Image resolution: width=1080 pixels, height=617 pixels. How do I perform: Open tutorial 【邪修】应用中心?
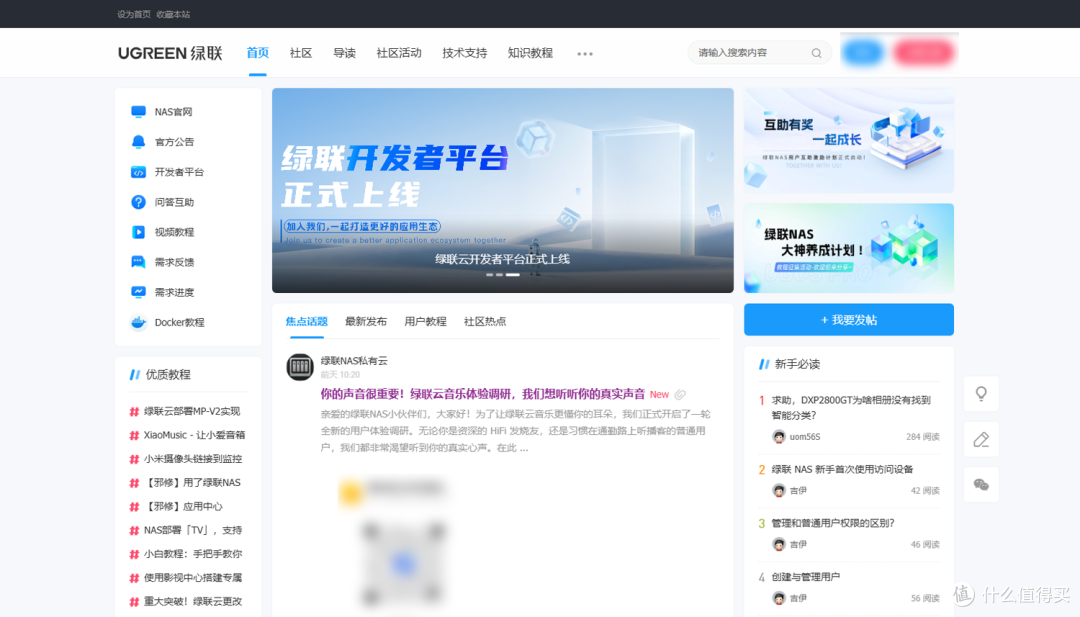183,506
